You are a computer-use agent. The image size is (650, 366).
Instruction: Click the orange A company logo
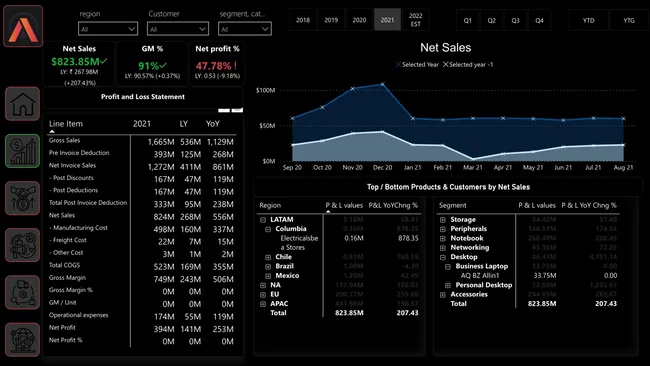point(23,26)
